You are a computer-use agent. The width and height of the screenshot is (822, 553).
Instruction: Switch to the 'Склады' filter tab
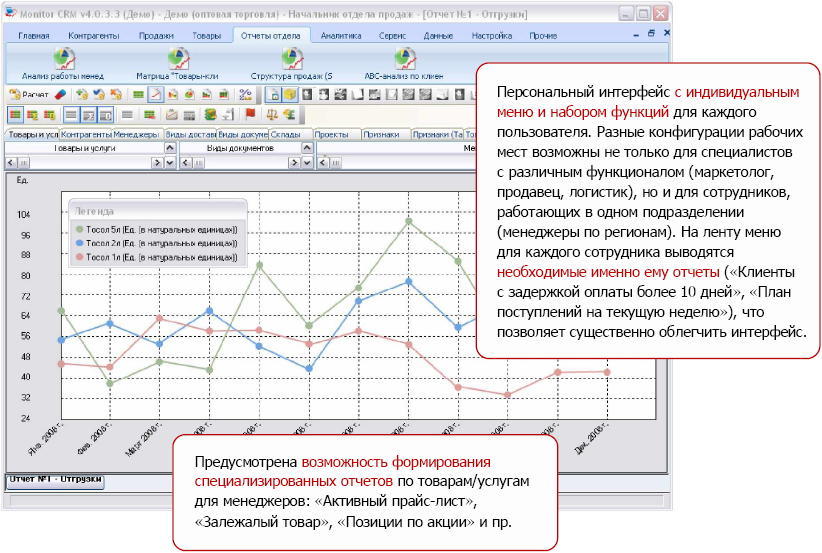(290, 135)
